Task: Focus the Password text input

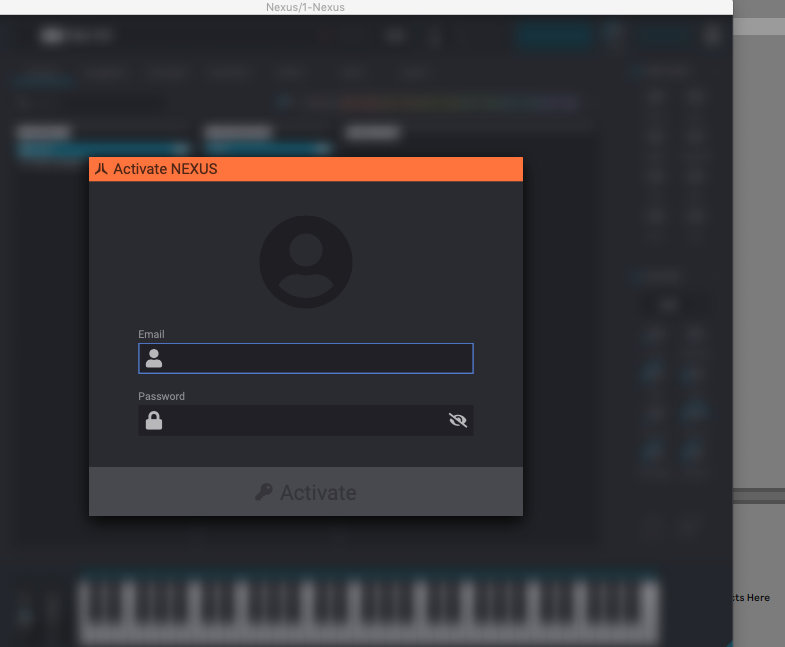Action: point(306,421)
